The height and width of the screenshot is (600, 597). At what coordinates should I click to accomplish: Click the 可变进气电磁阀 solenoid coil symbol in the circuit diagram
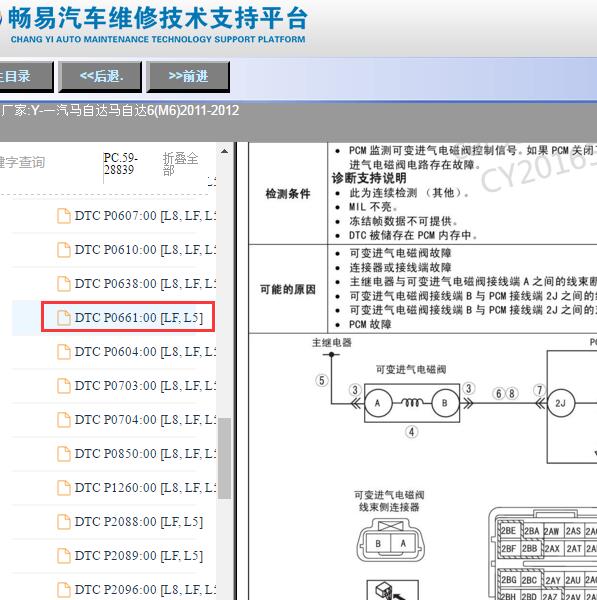(412, 403)
